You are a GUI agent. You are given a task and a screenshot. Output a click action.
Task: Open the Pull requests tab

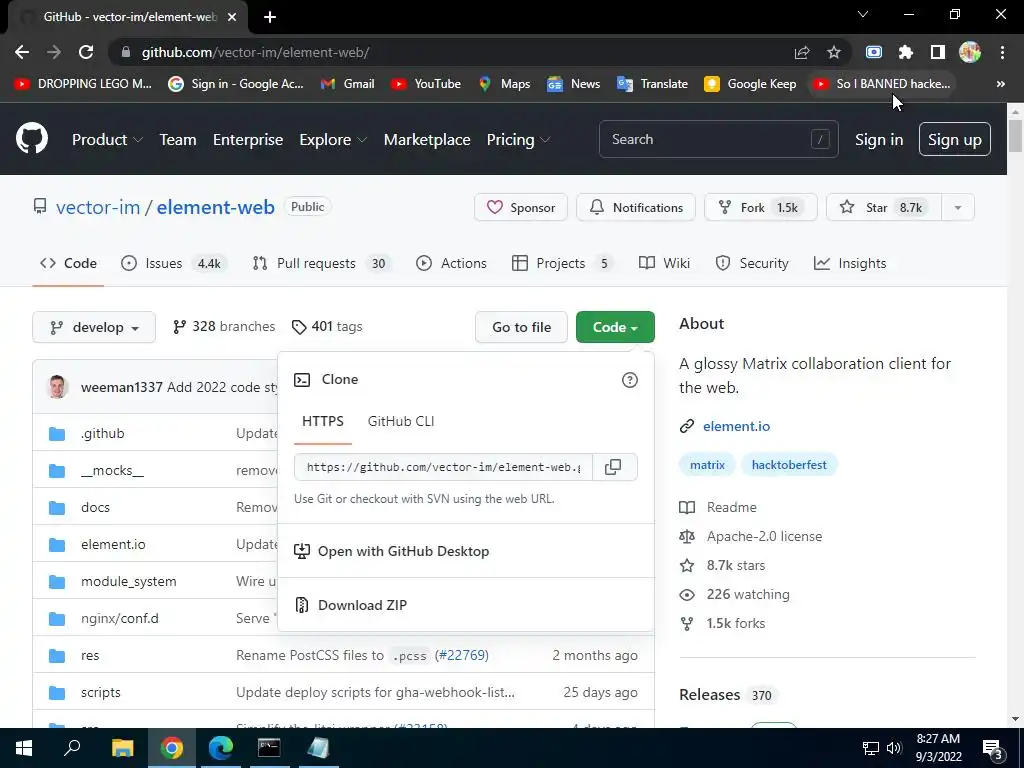pos(322,263)
